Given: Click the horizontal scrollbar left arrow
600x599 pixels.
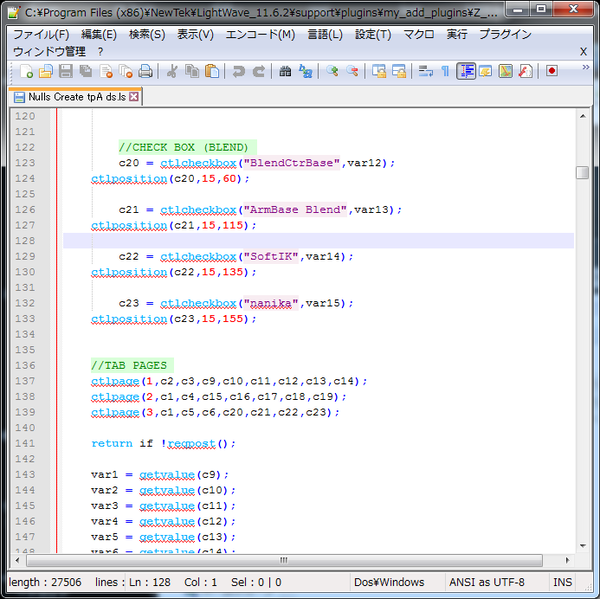Looking at the screenshot, I should click(x=17, y=560).
